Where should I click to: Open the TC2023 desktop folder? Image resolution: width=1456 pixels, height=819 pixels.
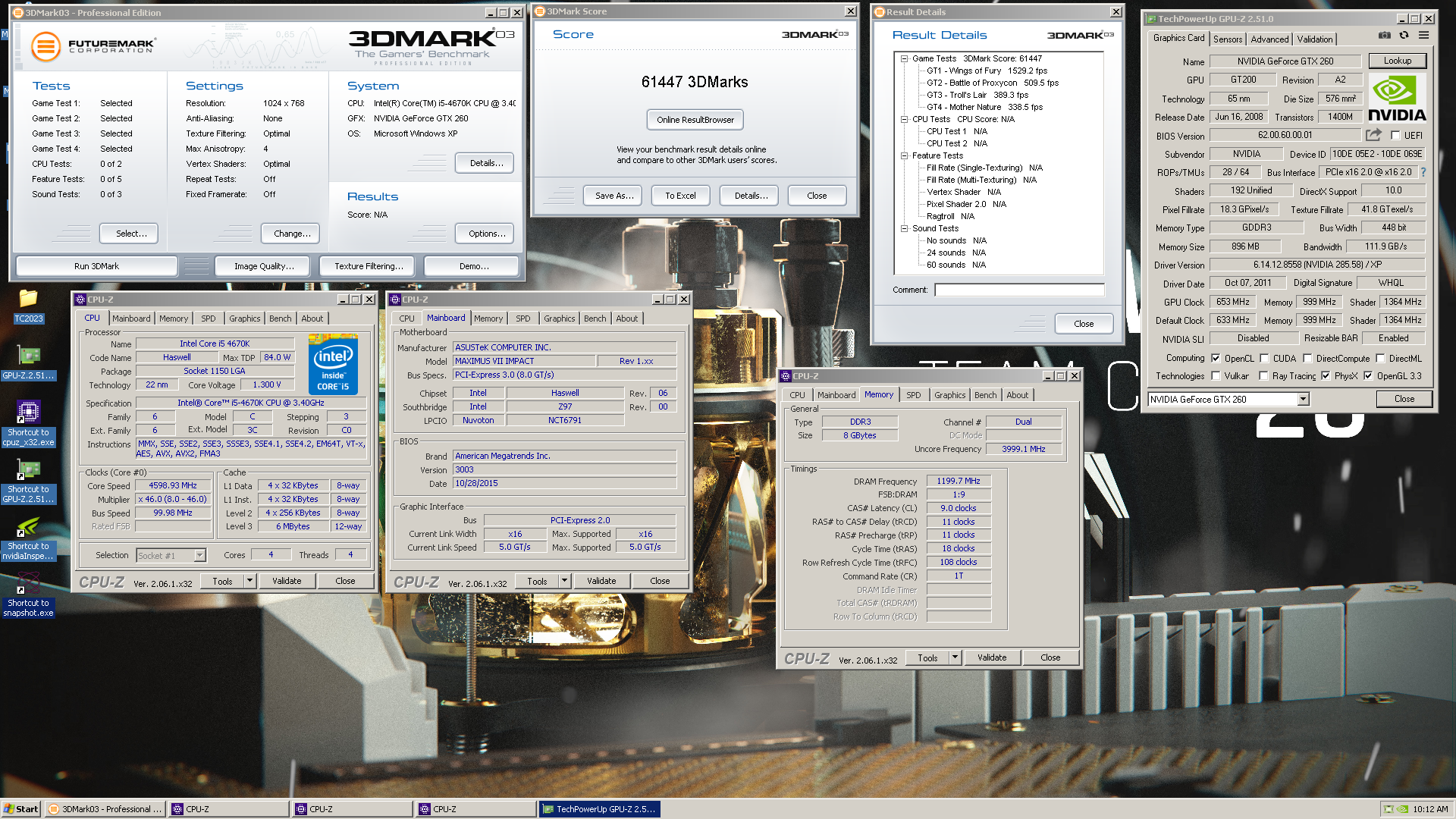[28, 306]
